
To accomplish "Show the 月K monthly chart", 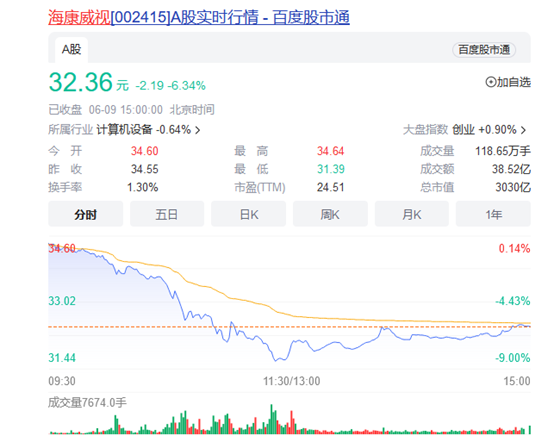I will pyautogui.click(x=412, y=214).
